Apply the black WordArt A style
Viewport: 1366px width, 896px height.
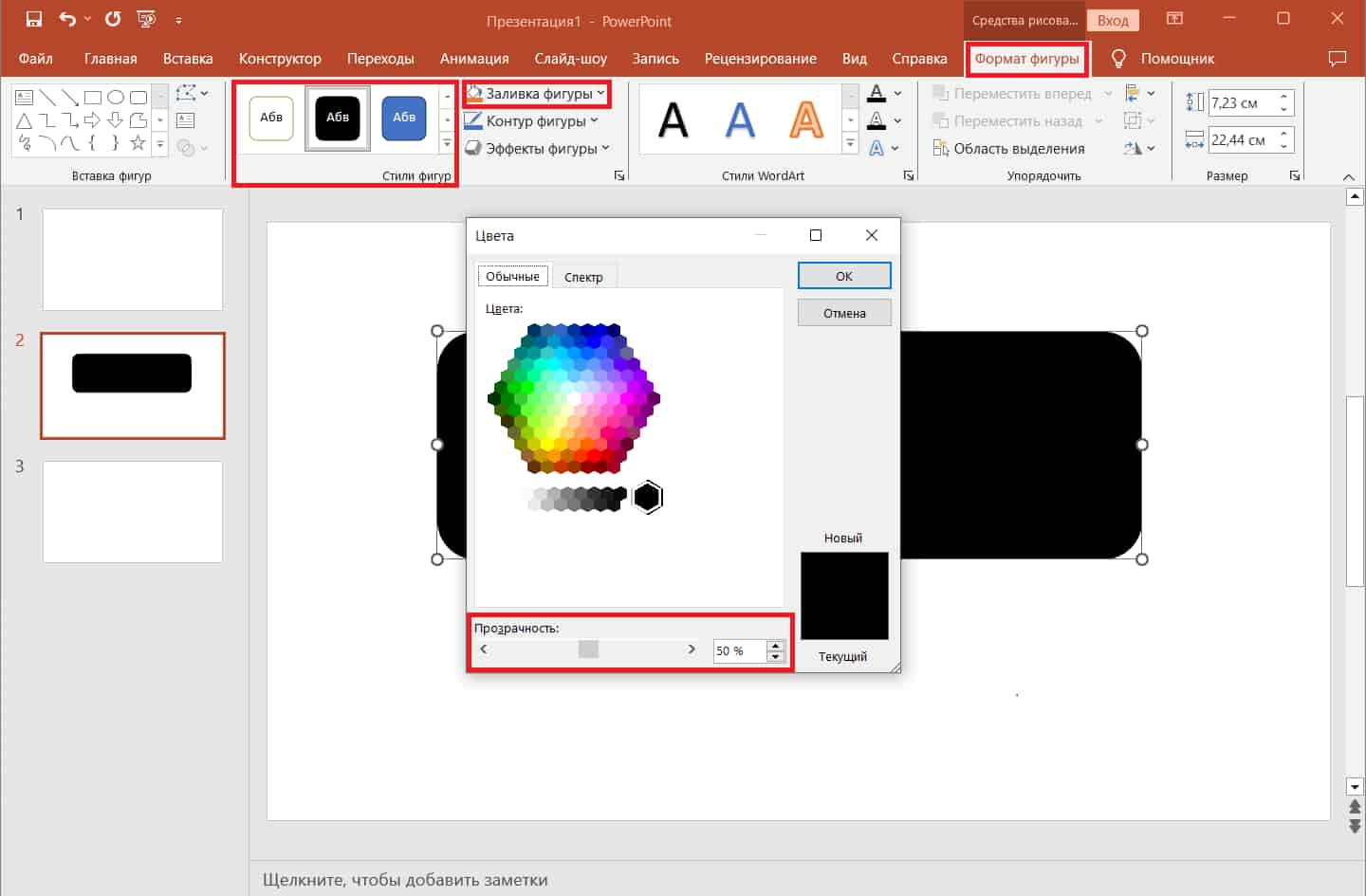pyautogui.click(x=674, y=119)
